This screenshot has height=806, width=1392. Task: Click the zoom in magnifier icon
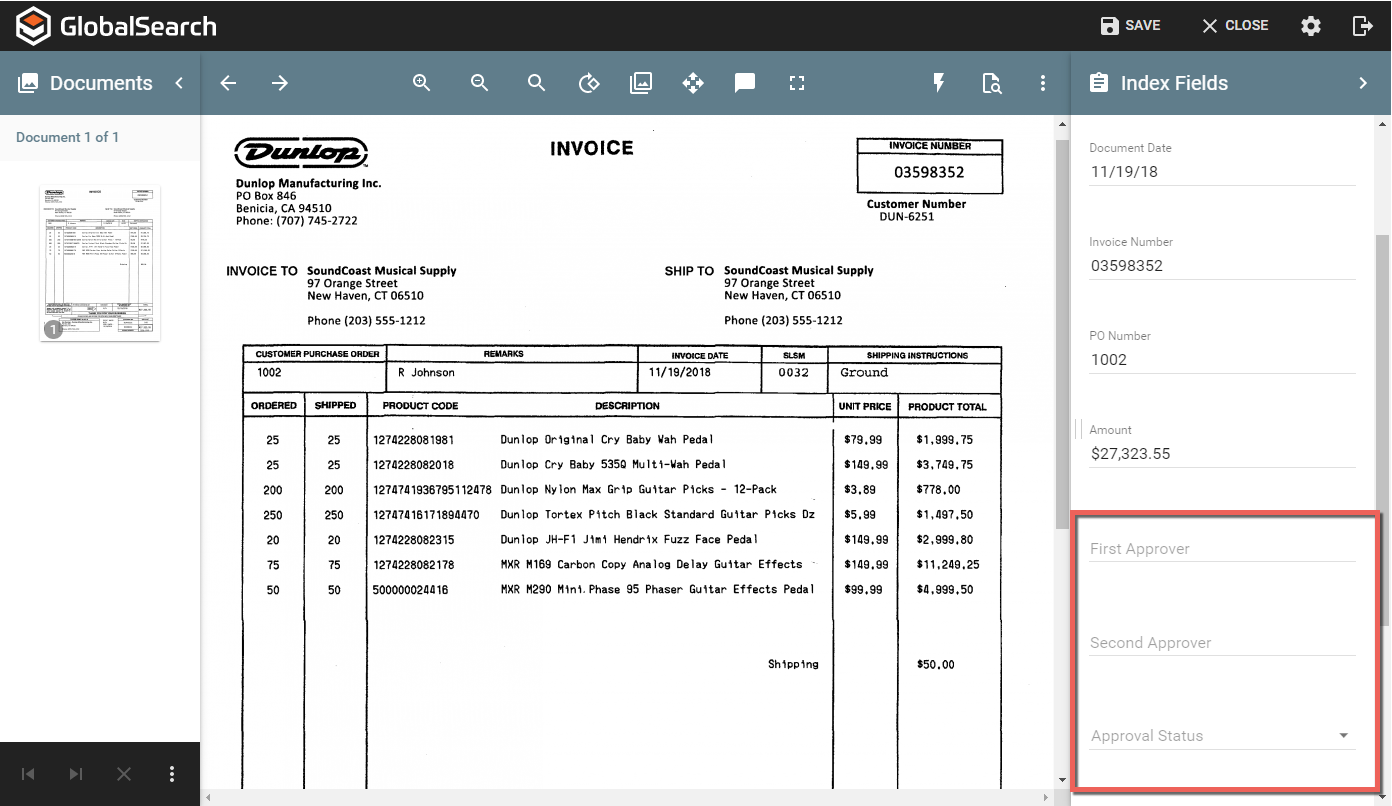pos(422,83)
